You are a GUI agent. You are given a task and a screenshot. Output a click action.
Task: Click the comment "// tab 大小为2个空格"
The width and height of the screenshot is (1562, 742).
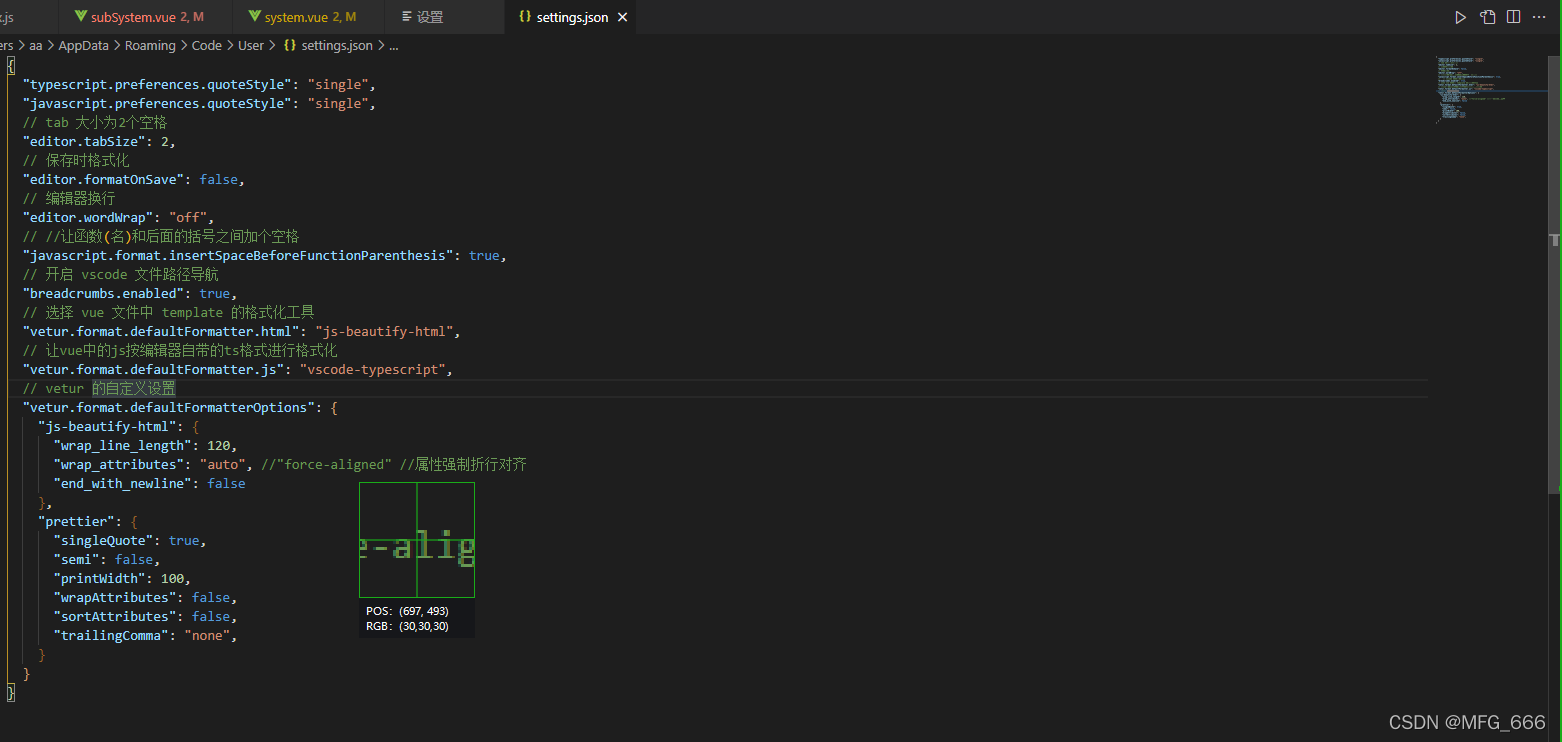click(95, 122)
